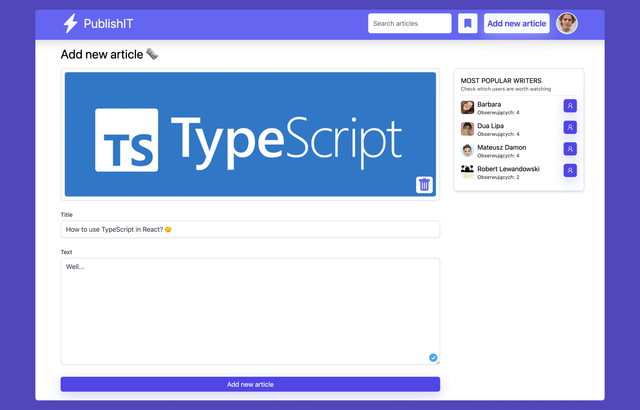Click the 'Title' field label
This screenshot has height=410, width=640.
pyautogui.click(x=67, y=215)
